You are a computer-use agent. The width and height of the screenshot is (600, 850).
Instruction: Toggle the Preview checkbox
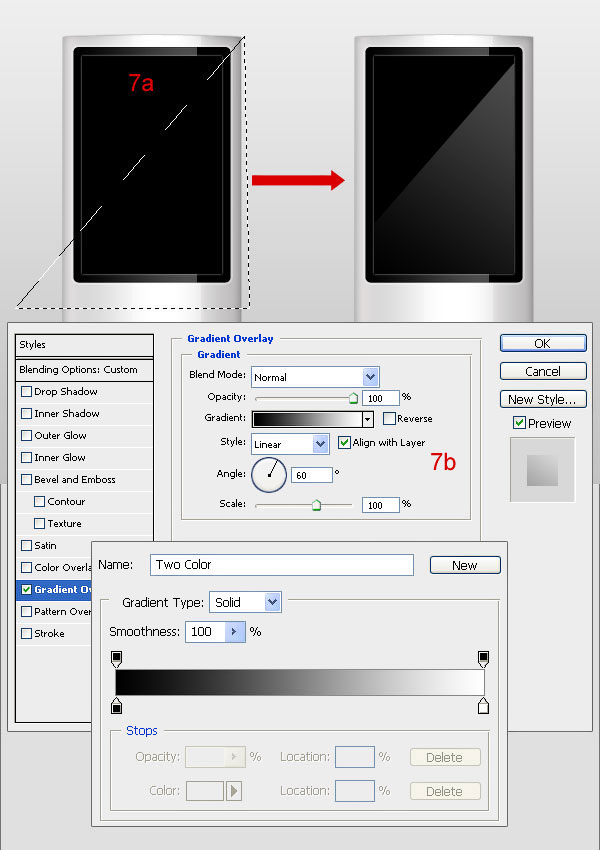[519, 423]
